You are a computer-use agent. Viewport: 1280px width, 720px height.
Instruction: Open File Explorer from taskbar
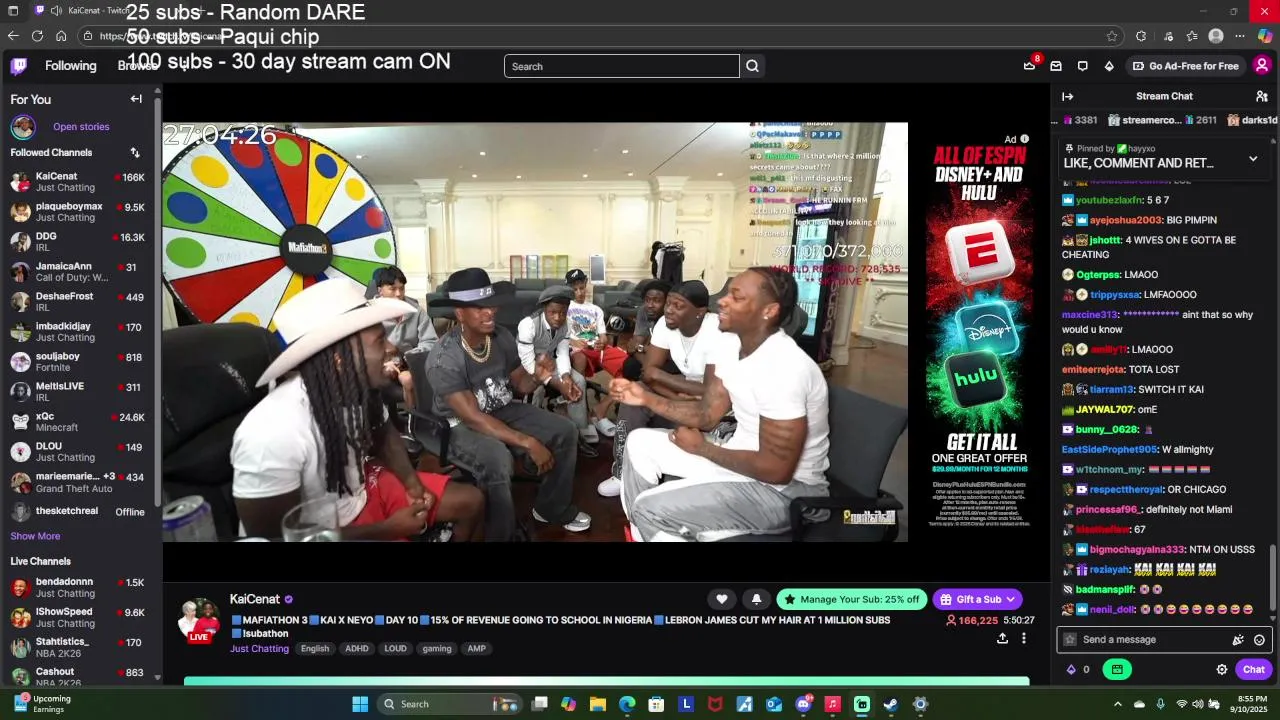click(598, 704)
